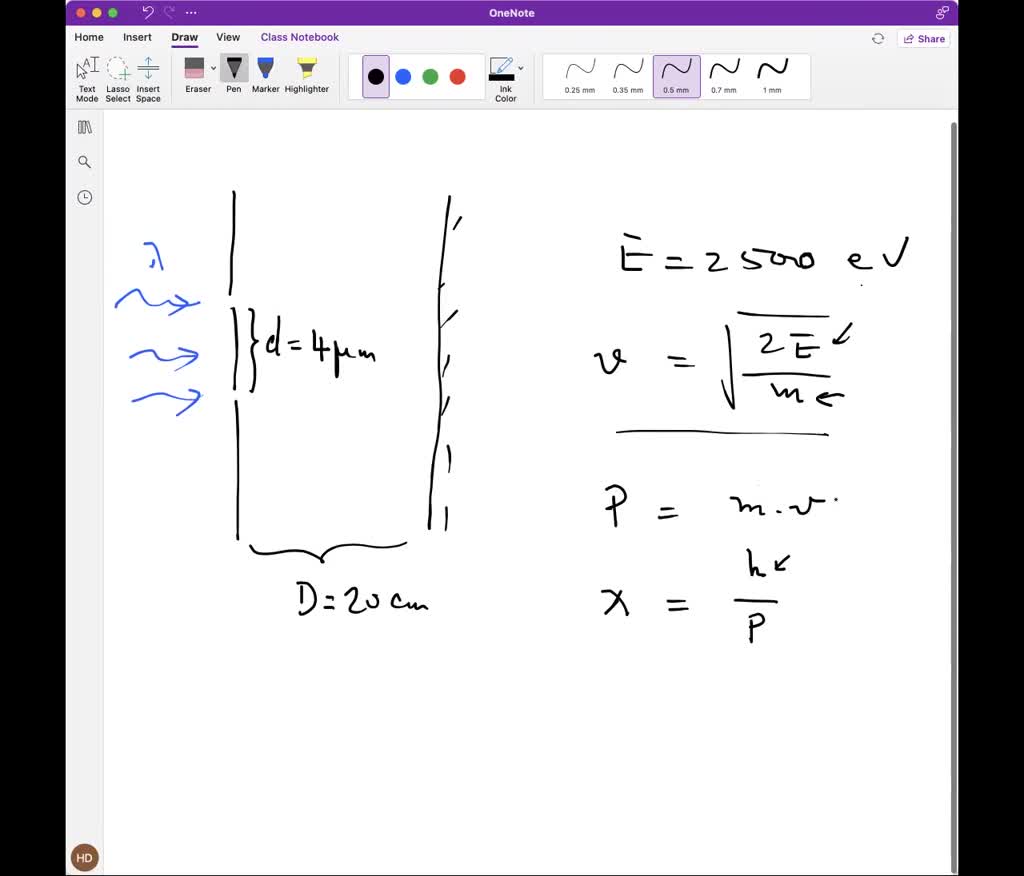The width and height of the screenshot is (1024, 876).
Task: Enable Text Mode
Action: click(86, 76)
